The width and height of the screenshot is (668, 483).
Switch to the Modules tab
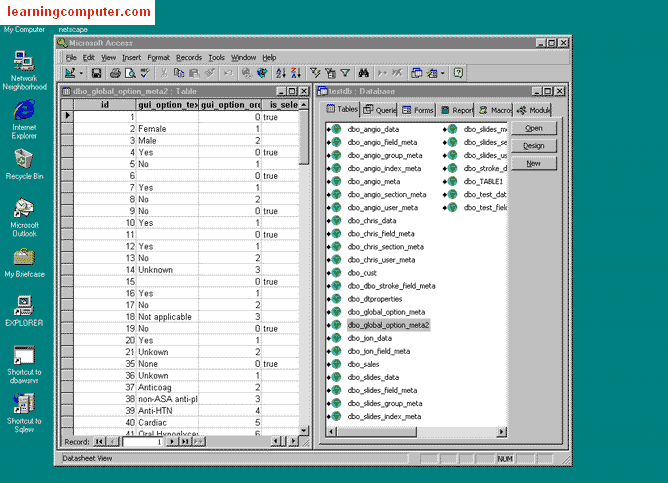tap(533, 110)
